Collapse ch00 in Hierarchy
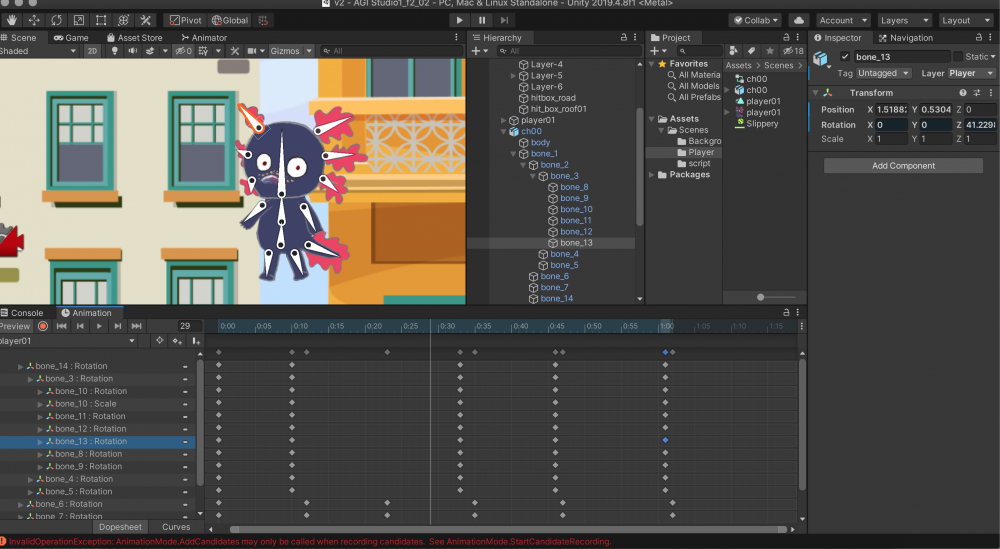1000x549 pixels. pyautogui.click(x=504, y=131)
